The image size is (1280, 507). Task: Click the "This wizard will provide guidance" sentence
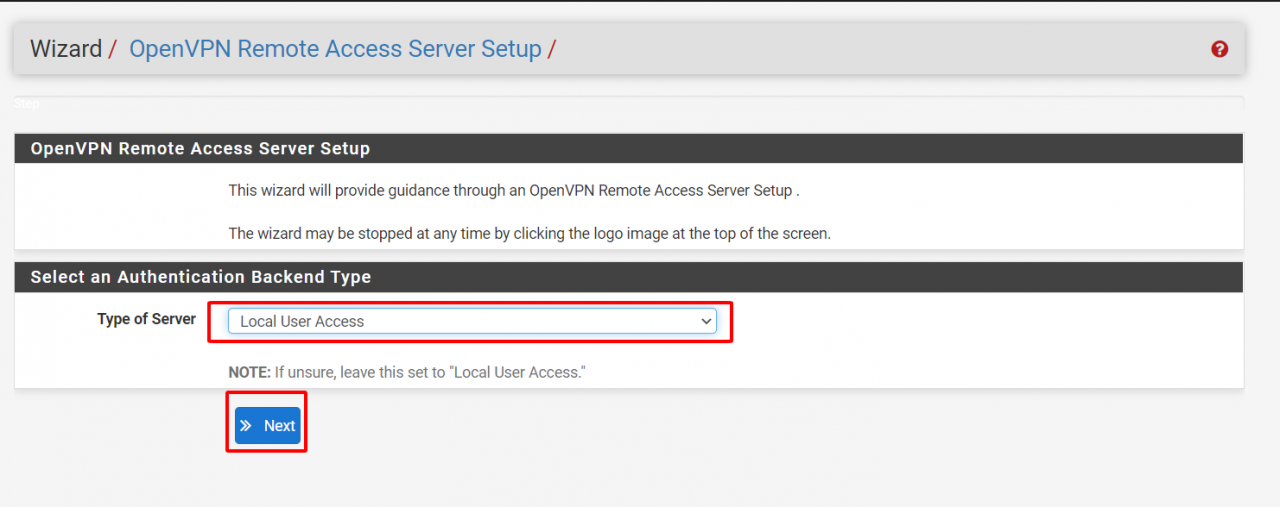(x=513, y=190)
